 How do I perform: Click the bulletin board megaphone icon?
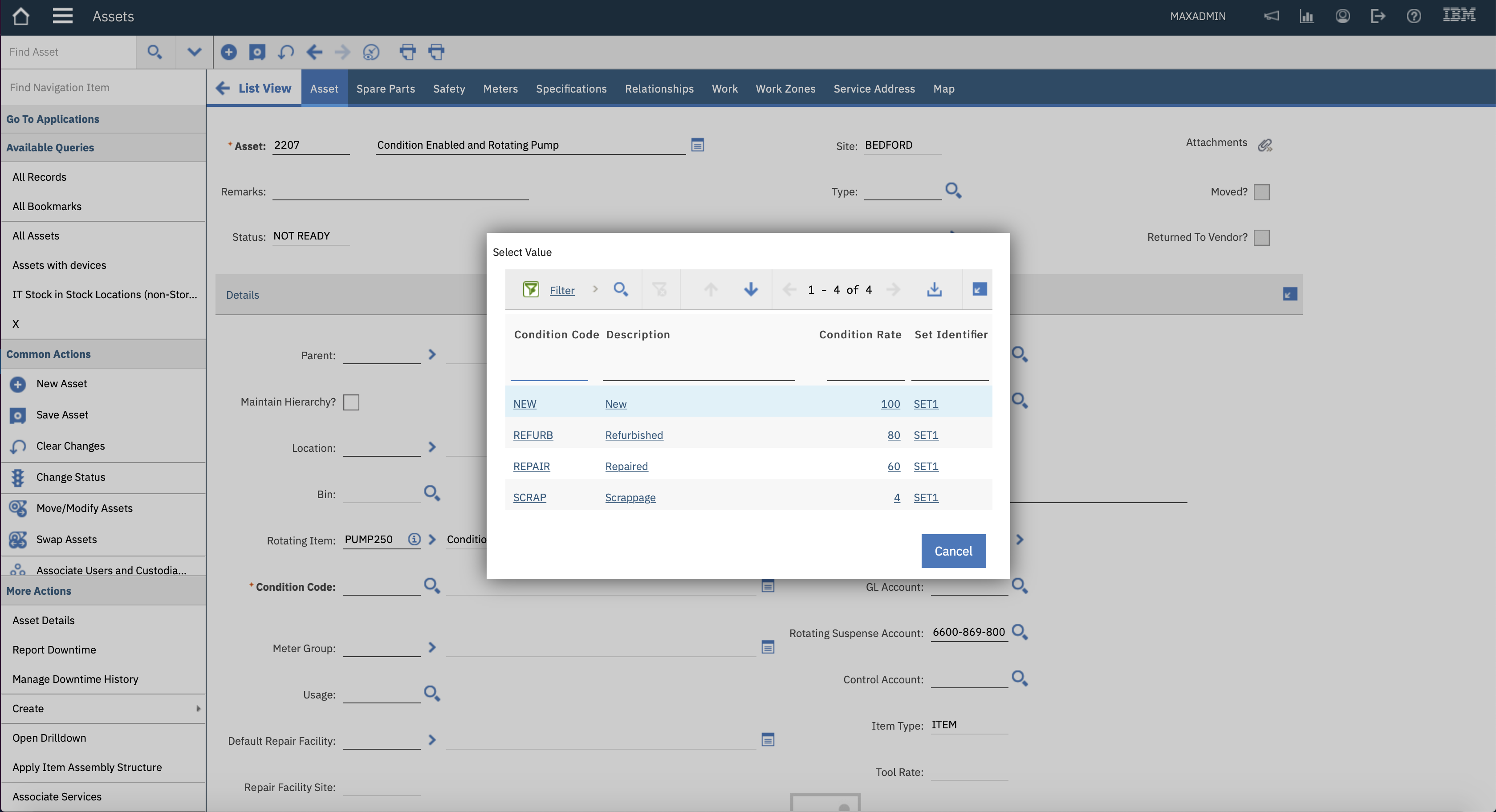(x=1271, y=16)
